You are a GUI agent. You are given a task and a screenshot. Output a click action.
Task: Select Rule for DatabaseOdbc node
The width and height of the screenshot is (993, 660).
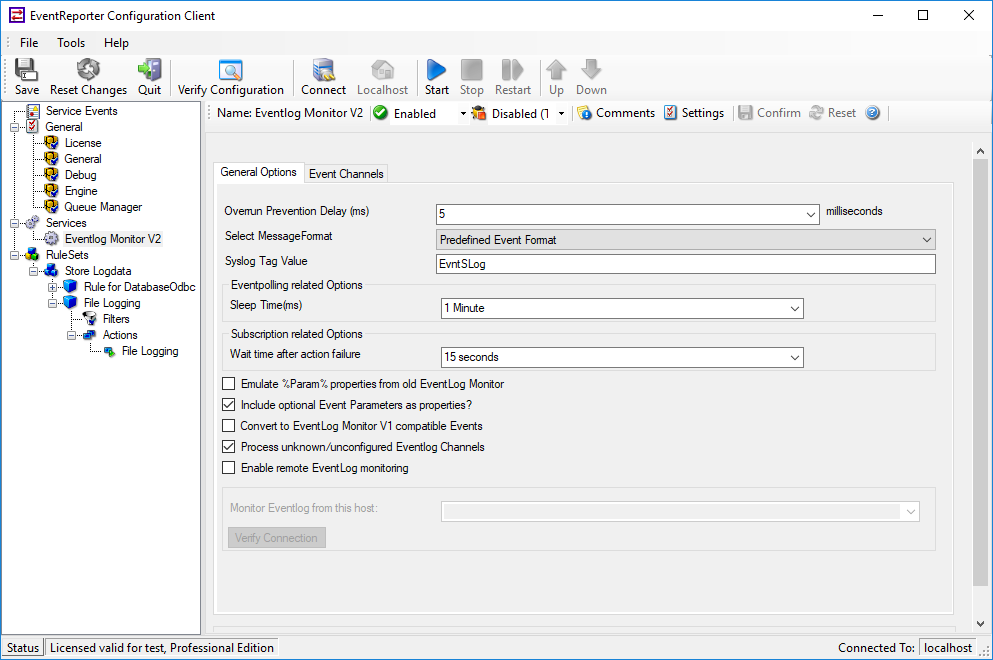click(139, 287)
